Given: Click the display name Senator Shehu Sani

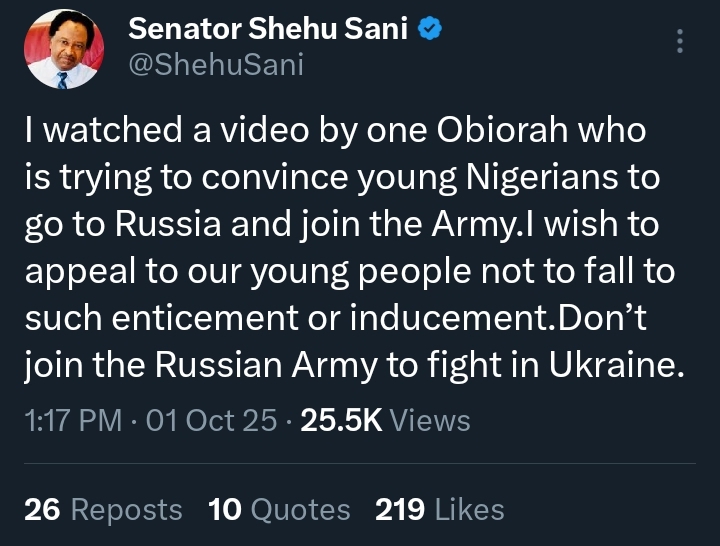Looking at the screenshot, I should coord(270,31).
